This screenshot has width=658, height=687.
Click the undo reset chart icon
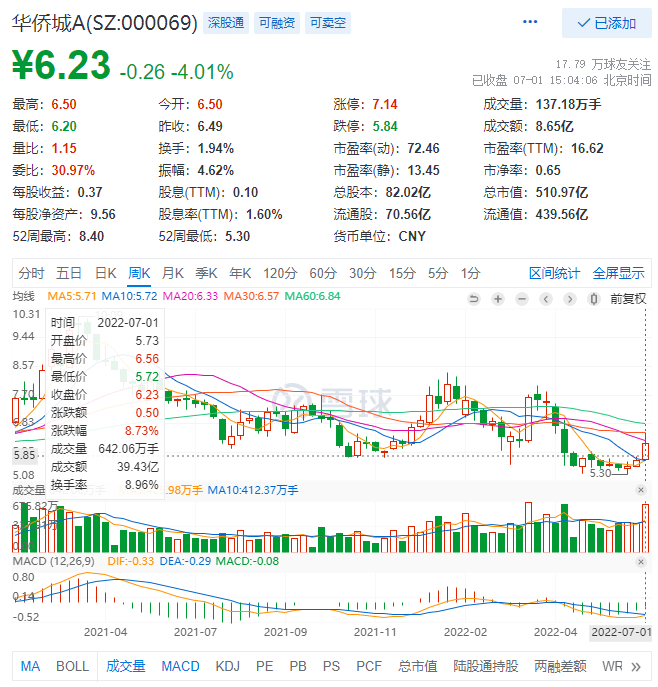pos(474,299)
